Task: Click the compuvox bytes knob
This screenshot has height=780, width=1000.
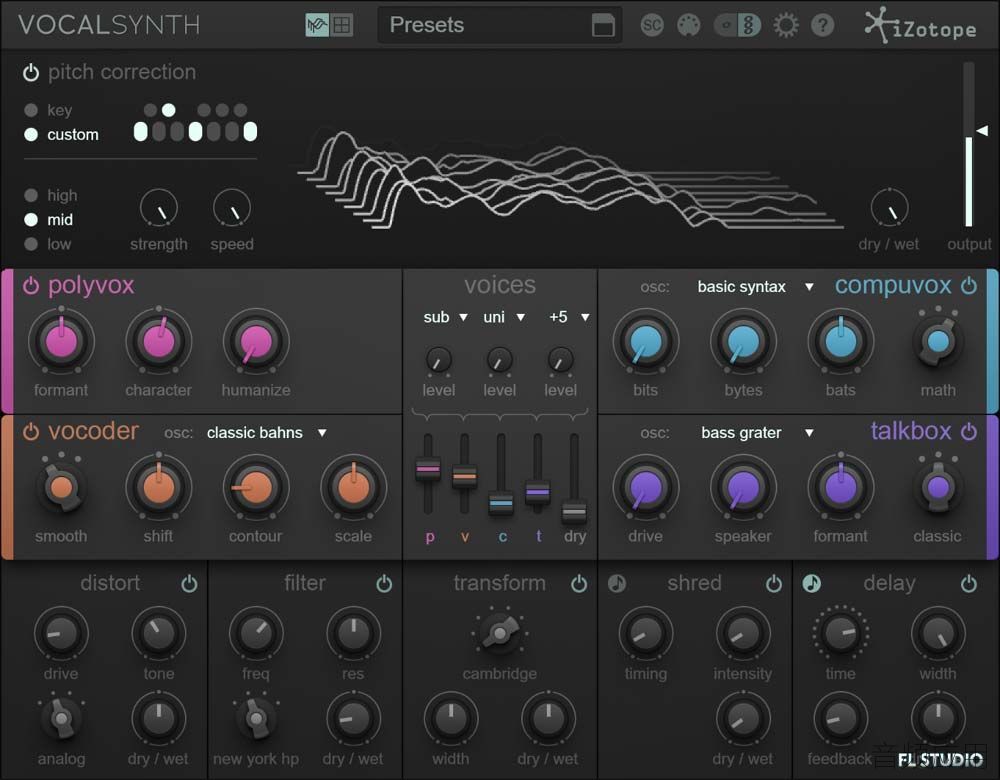Action: pos(744,341)
